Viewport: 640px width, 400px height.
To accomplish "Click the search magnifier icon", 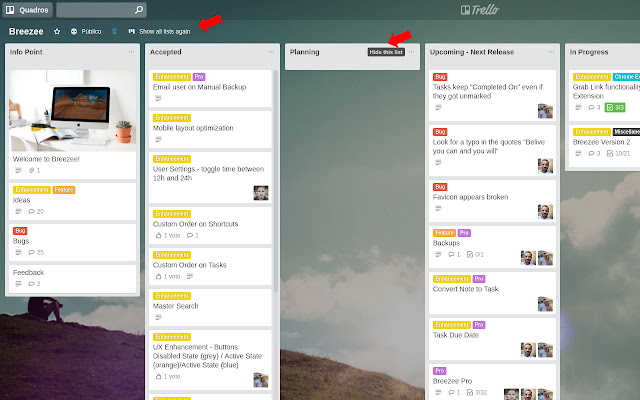I will pos(139,9).
